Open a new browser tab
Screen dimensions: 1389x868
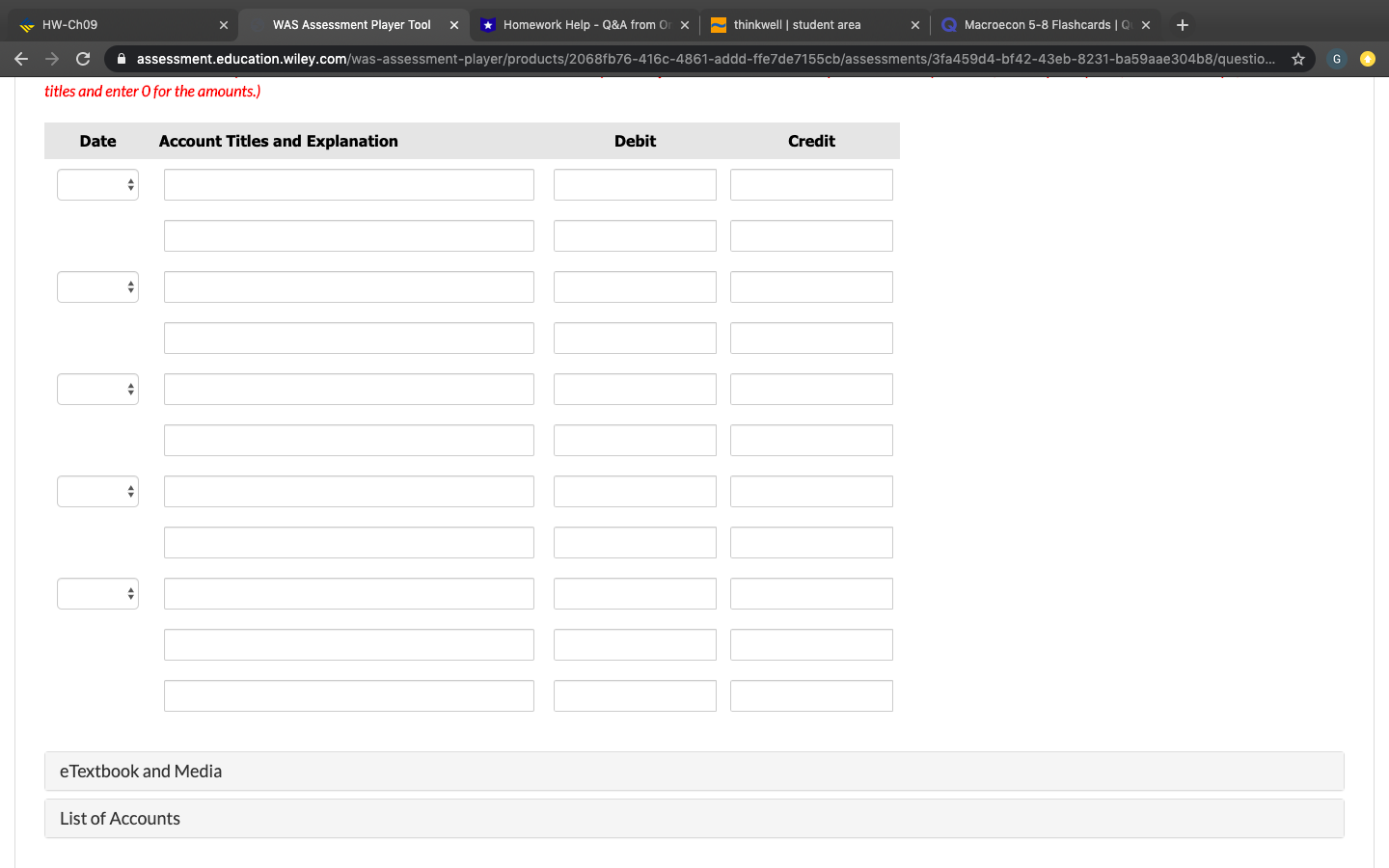tap(1182, 24)
